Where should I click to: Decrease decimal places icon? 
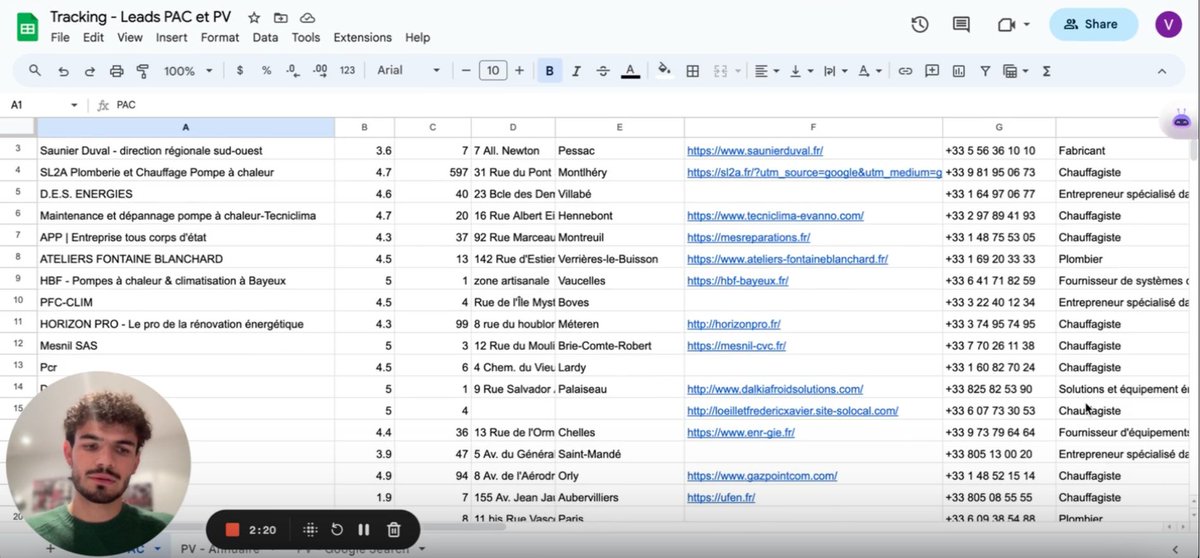click(x=292, y=71)
